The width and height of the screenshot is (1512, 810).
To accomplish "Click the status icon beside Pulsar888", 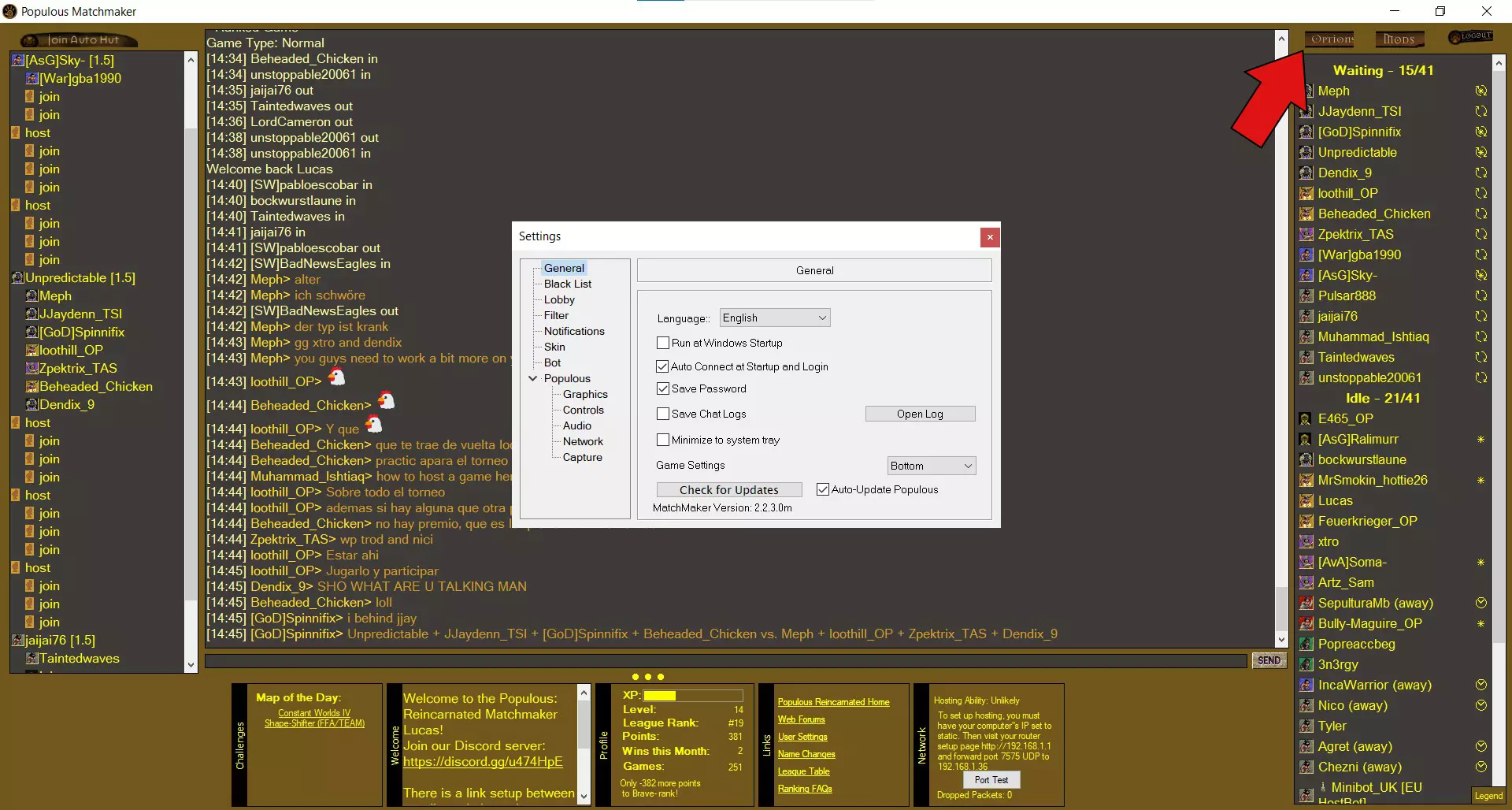I will coord(1481,295).
